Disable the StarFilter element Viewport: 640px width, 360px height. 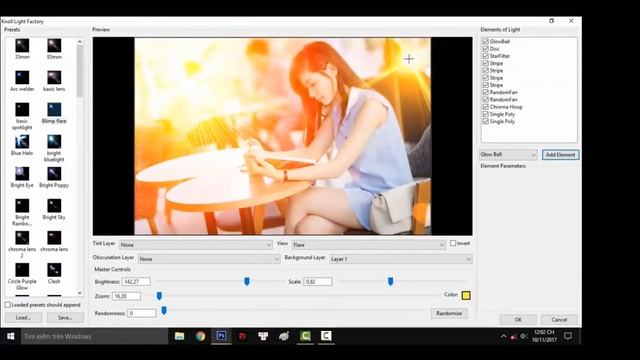486,56
